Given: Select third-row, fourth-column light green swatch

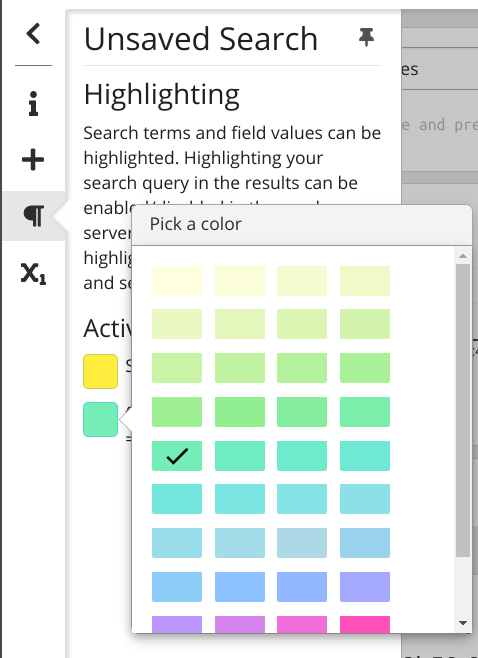Looking at the screenshot, I should pyautogui.click(x=365, y=368).
